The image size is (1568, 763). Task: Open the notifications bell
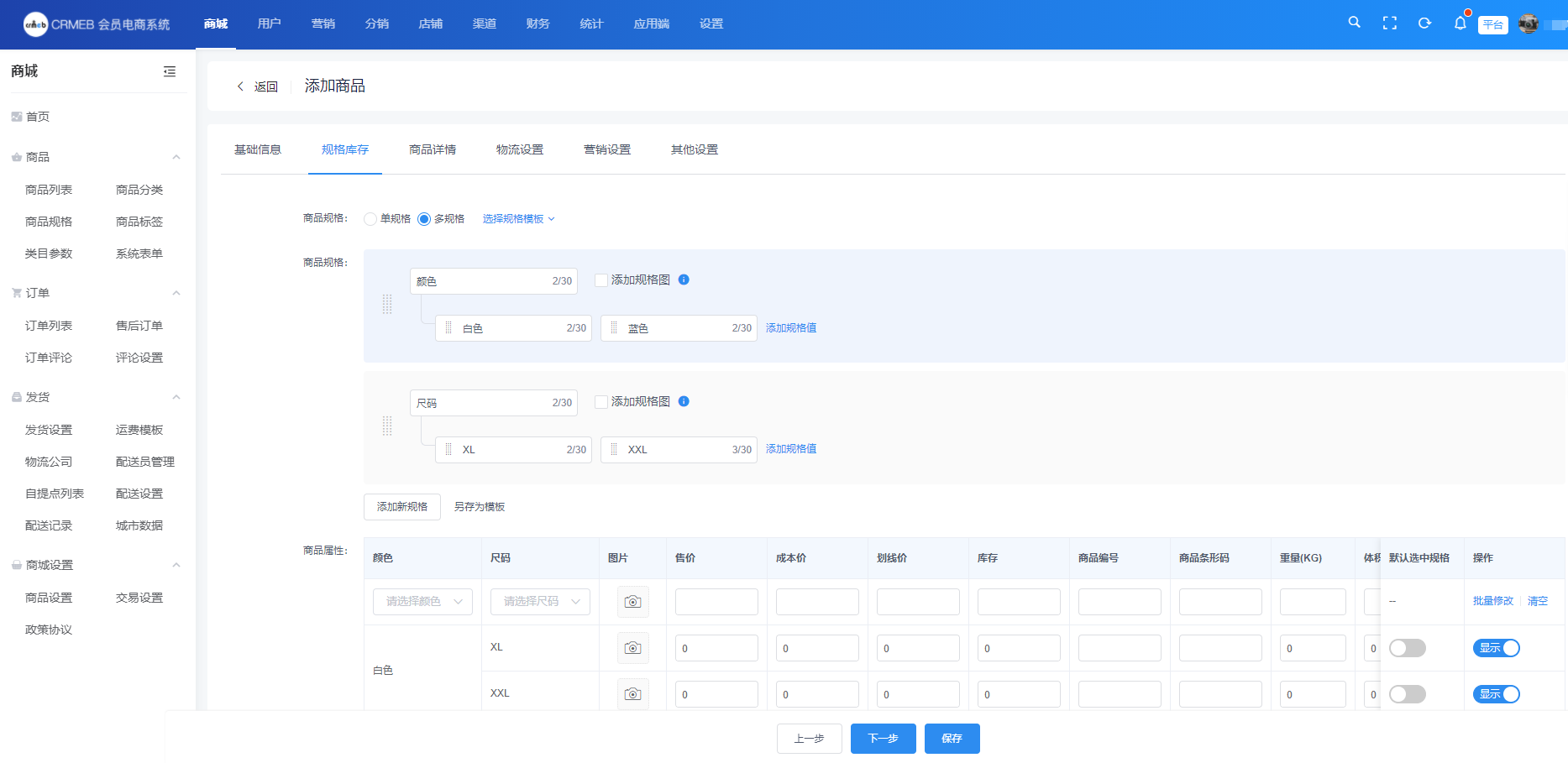pyautogui.click(x=1460, y=24)
